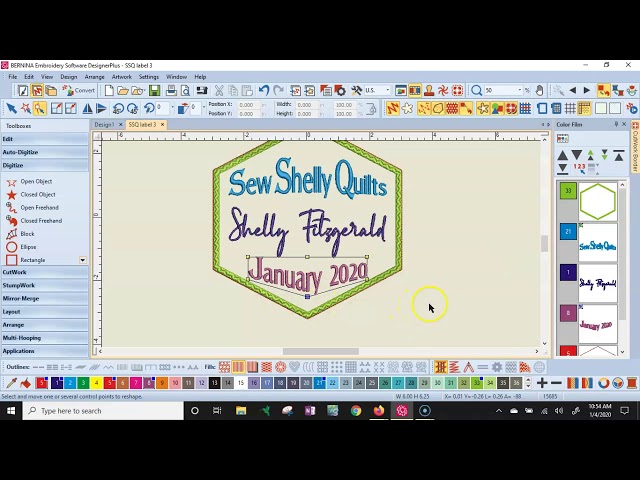Screen dimensions: 640x480
Task: Toggle Show Outlines flower icon
Action: tap(407, 109)
